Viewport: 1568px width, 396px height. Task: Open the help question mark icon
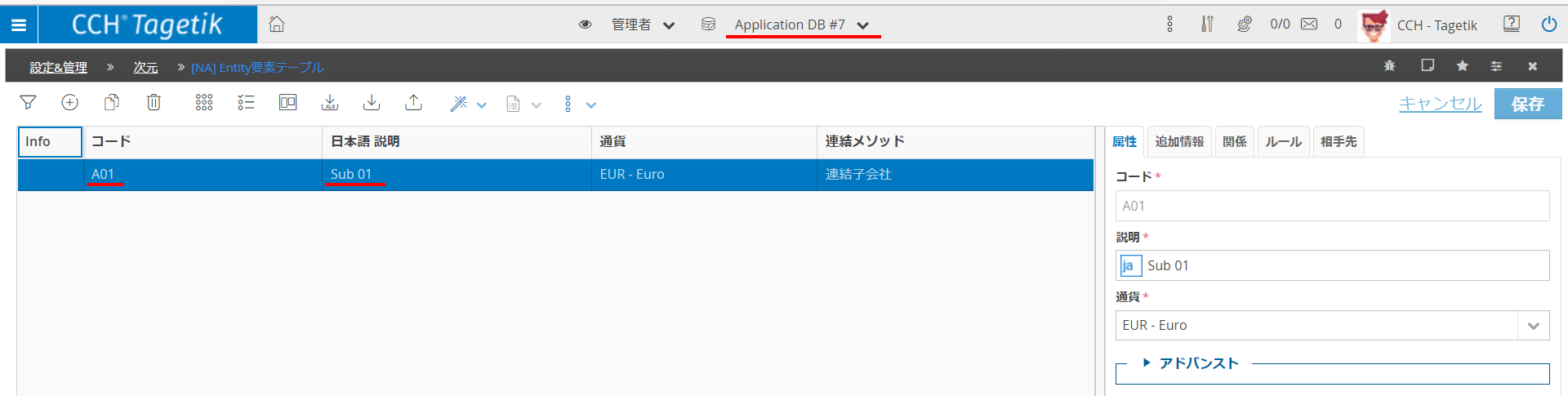pos(1512,24)
